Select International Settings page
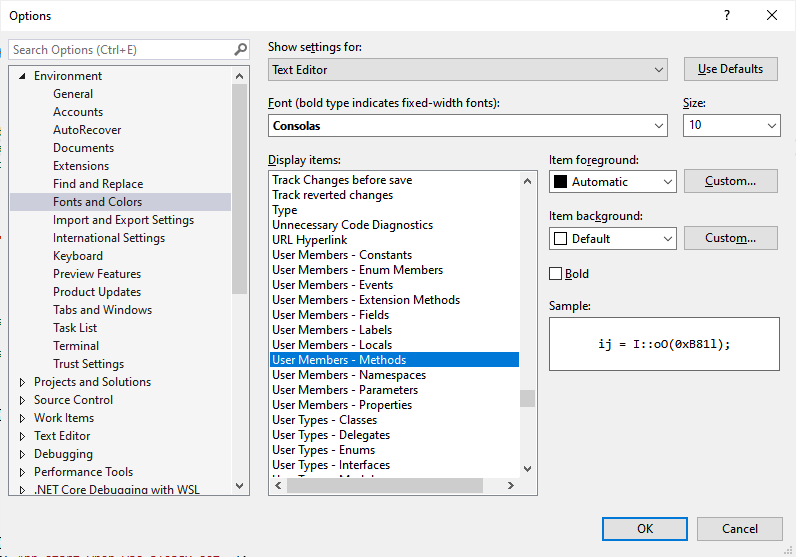This screenshot has width=796, height=557. click(x=109, y=238)
